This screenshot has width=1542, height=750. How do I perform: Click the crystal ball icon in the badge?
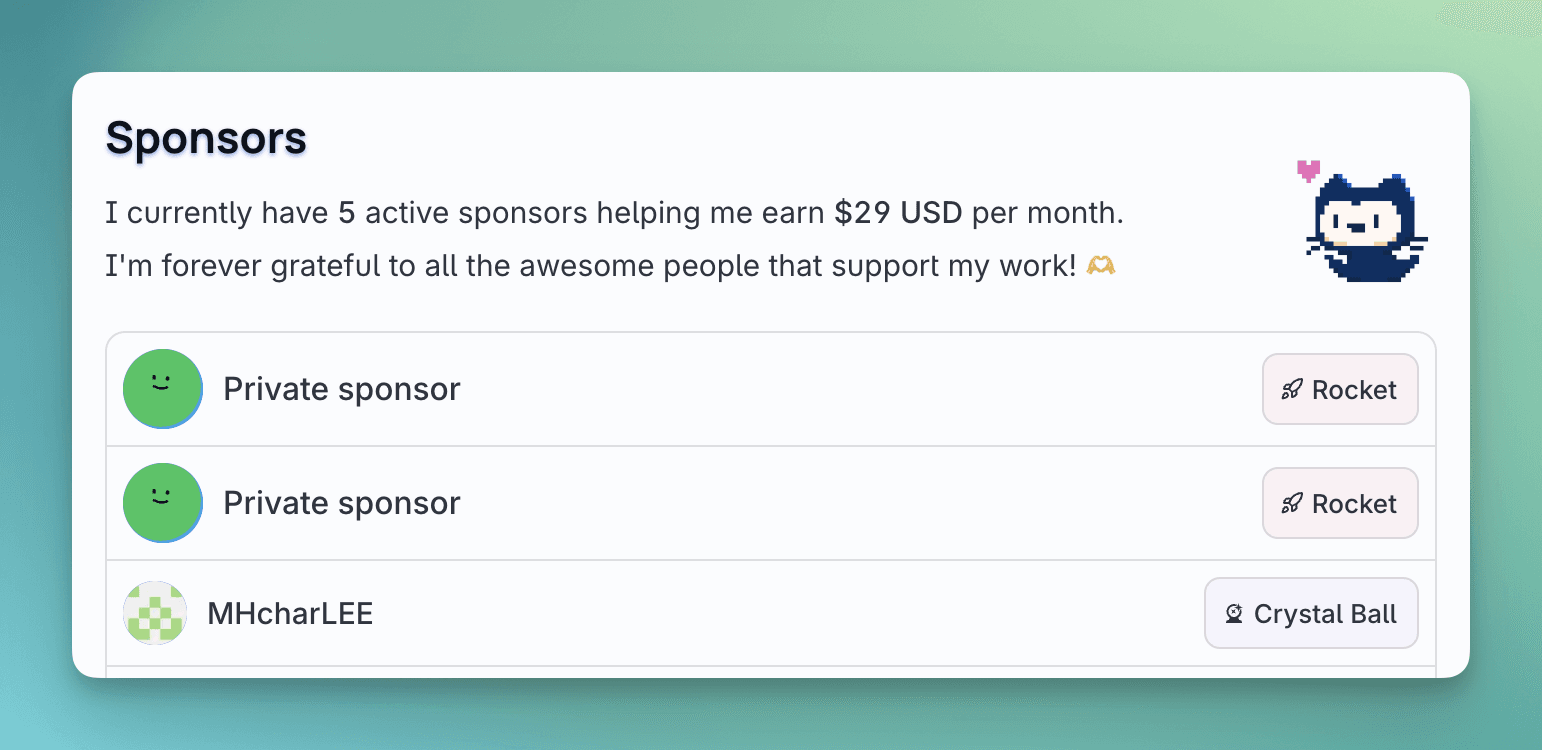pos(1234,614)
